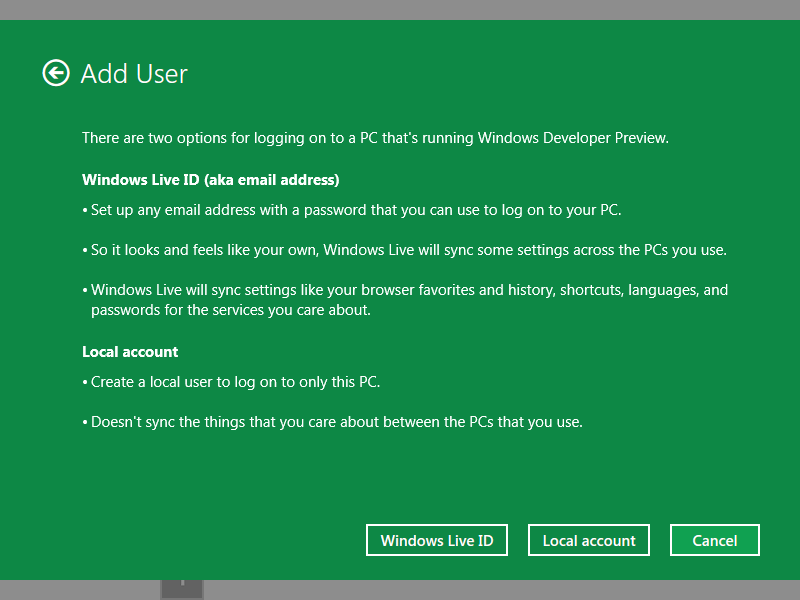The image size is (800, 600).
Task: Click the 'Windows Live will sync settings' bullet
Action: pyautogui.click(x=405, y=300)
